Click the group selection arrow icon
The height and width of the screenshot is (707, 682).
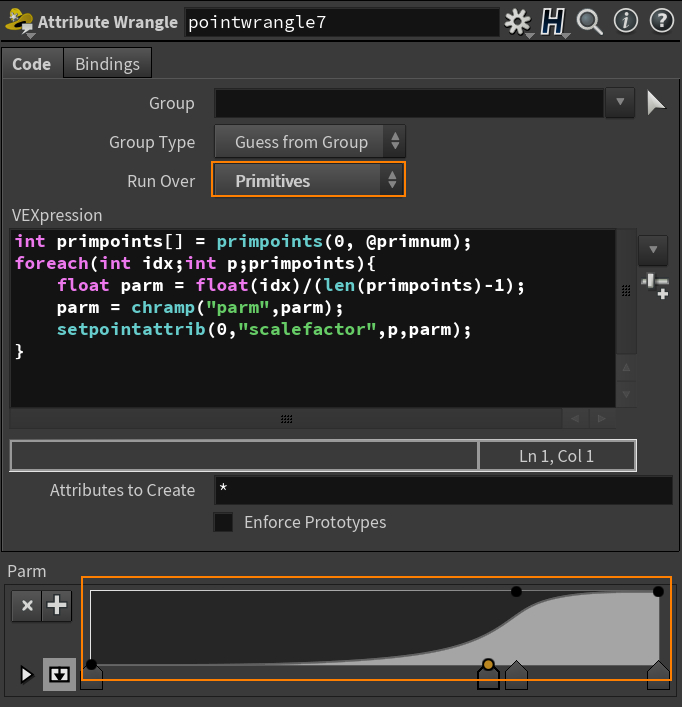[x=655, y=103]
